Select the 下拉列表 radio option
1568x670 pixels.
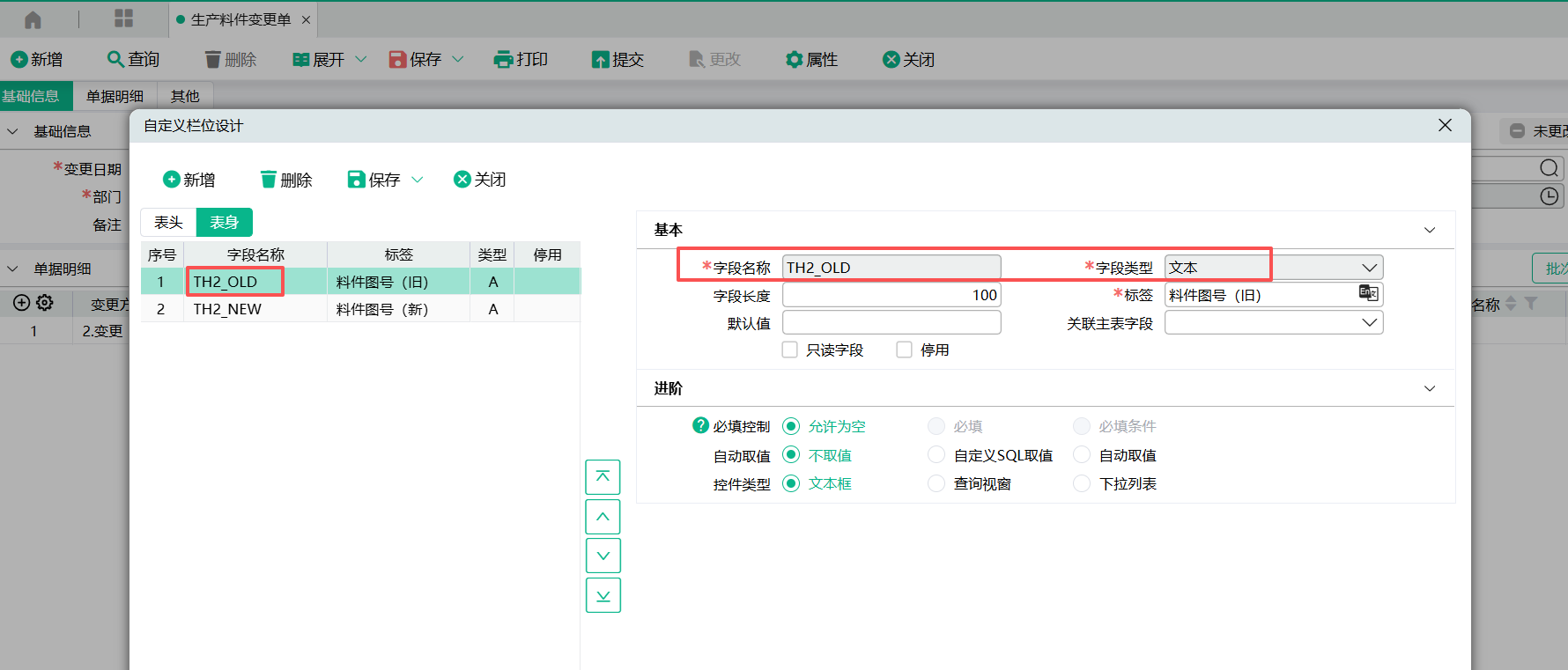click(x=1082, y=483)
